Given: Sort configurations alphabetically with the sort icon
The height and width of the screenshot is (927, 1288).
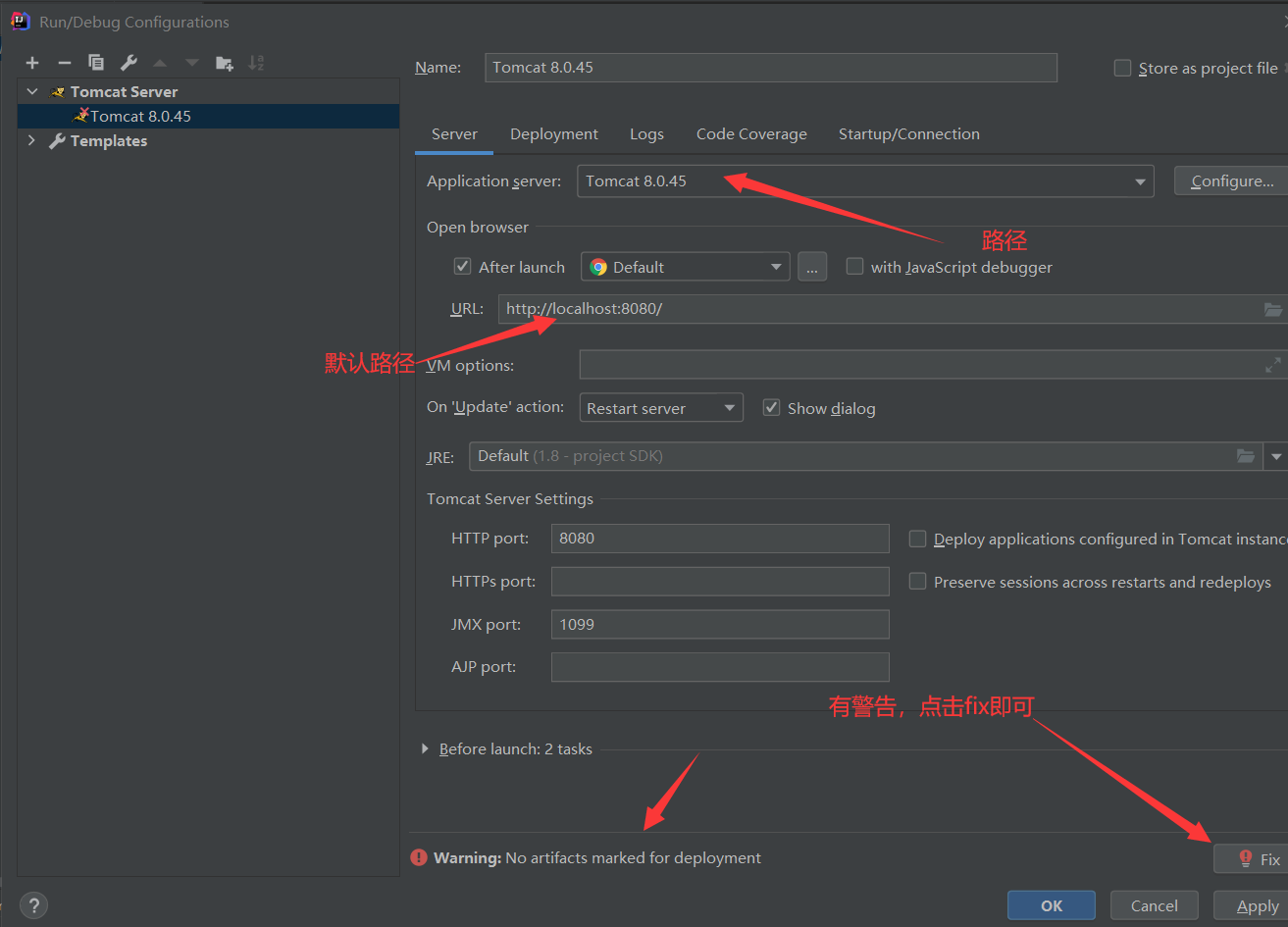Looking at the screenshot, I should (256, 63).
